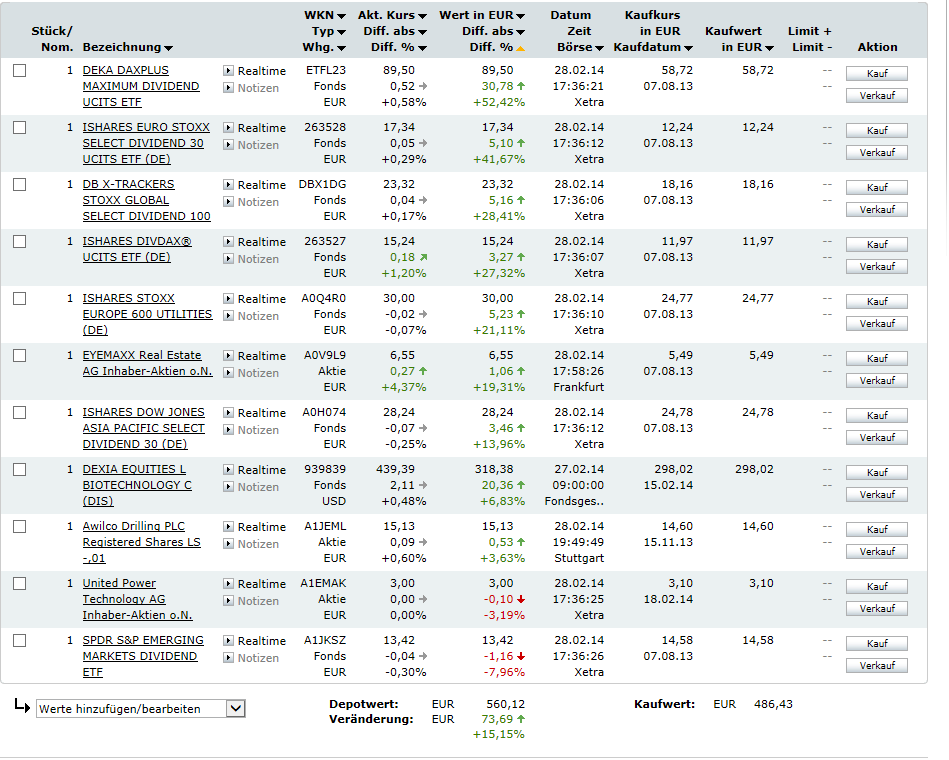Open the 'Werte hinzufügen/bearbeiten' dropdown
The width and height of the screenshot is (949, 760).
(235, 709)
